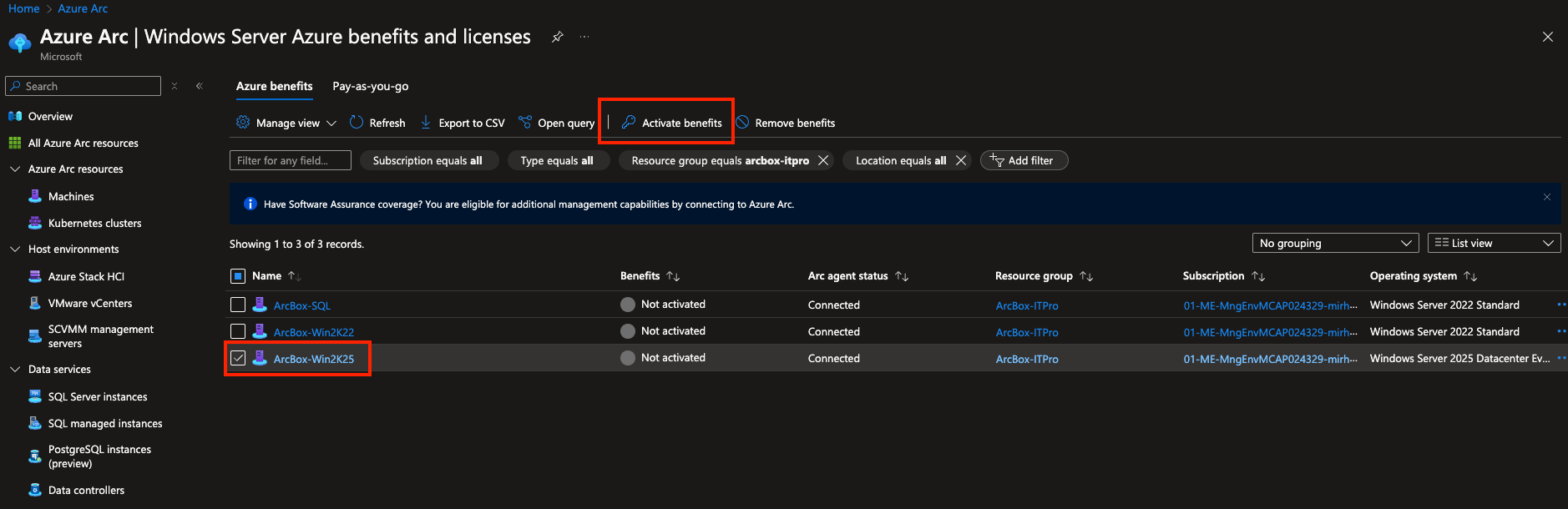This screenshot has width=1568, height=509.
Task: Open the ArcBox-Win2K22 machine link
Action: [x=314, y=332]
